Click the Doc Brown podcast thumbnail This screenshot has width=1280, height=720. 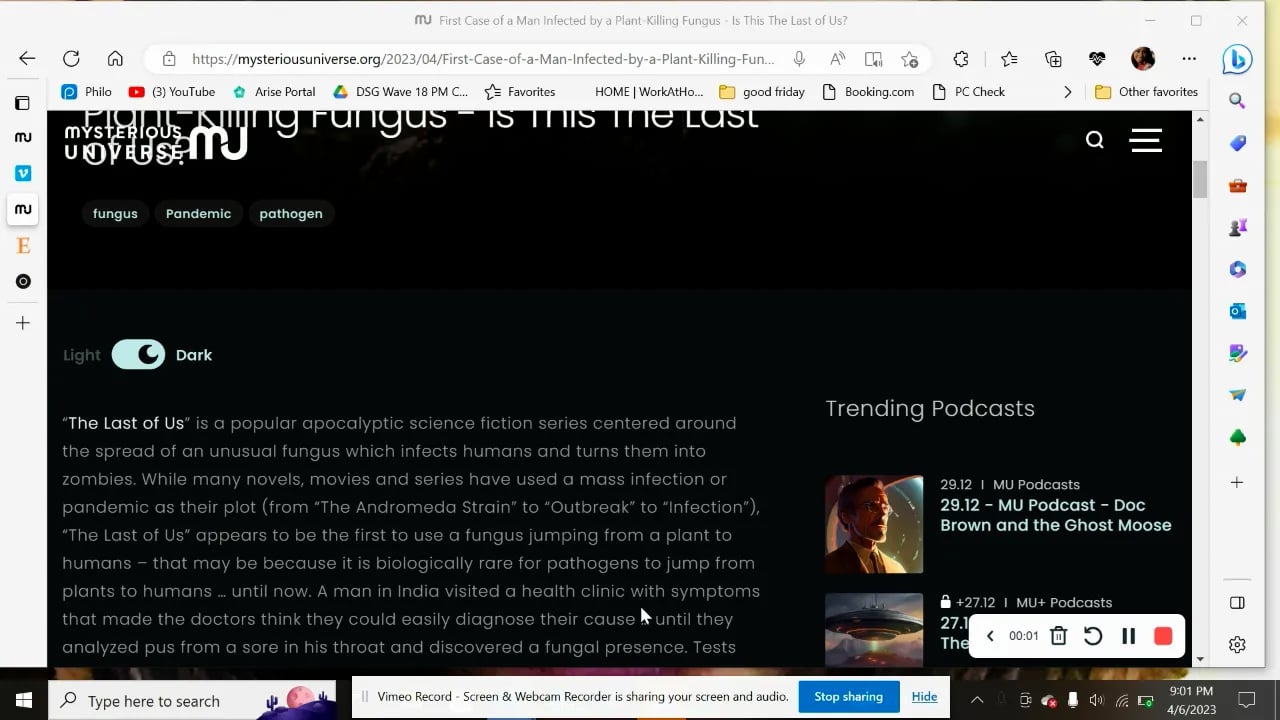point(874,524)
